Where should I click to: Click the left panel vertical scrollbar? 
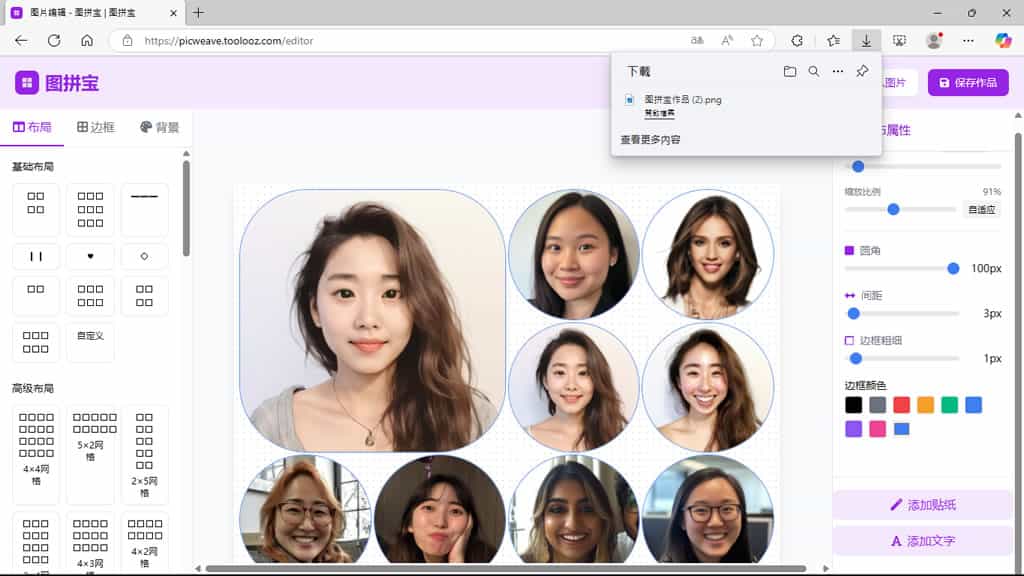tap(186, 209)
